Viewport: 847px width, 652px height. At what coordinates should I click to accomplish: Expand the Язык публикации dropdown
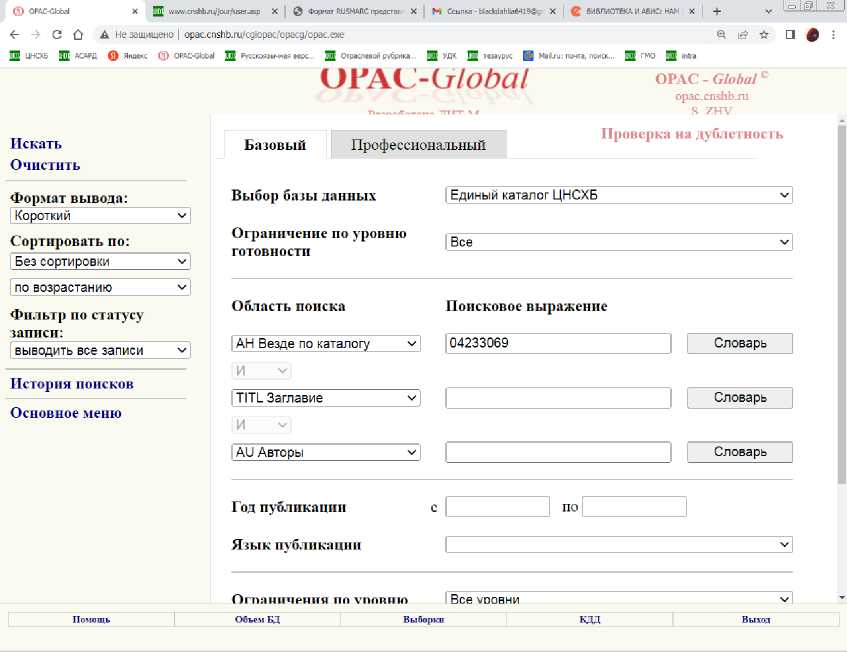[x=618, y=545]
